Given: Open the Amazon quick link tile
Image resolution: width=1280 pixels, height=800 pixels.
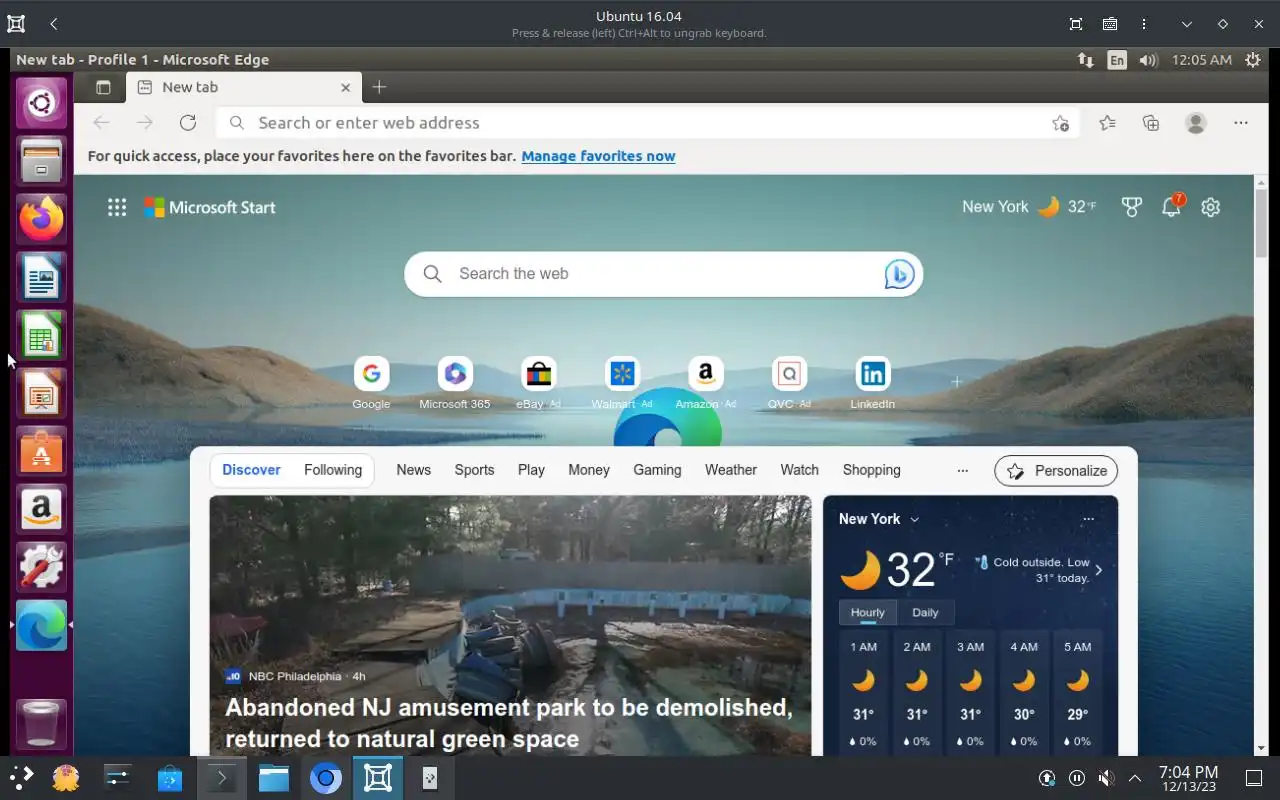Looking at the screenshot, I should pyautogui.click(x=706, y=383).
